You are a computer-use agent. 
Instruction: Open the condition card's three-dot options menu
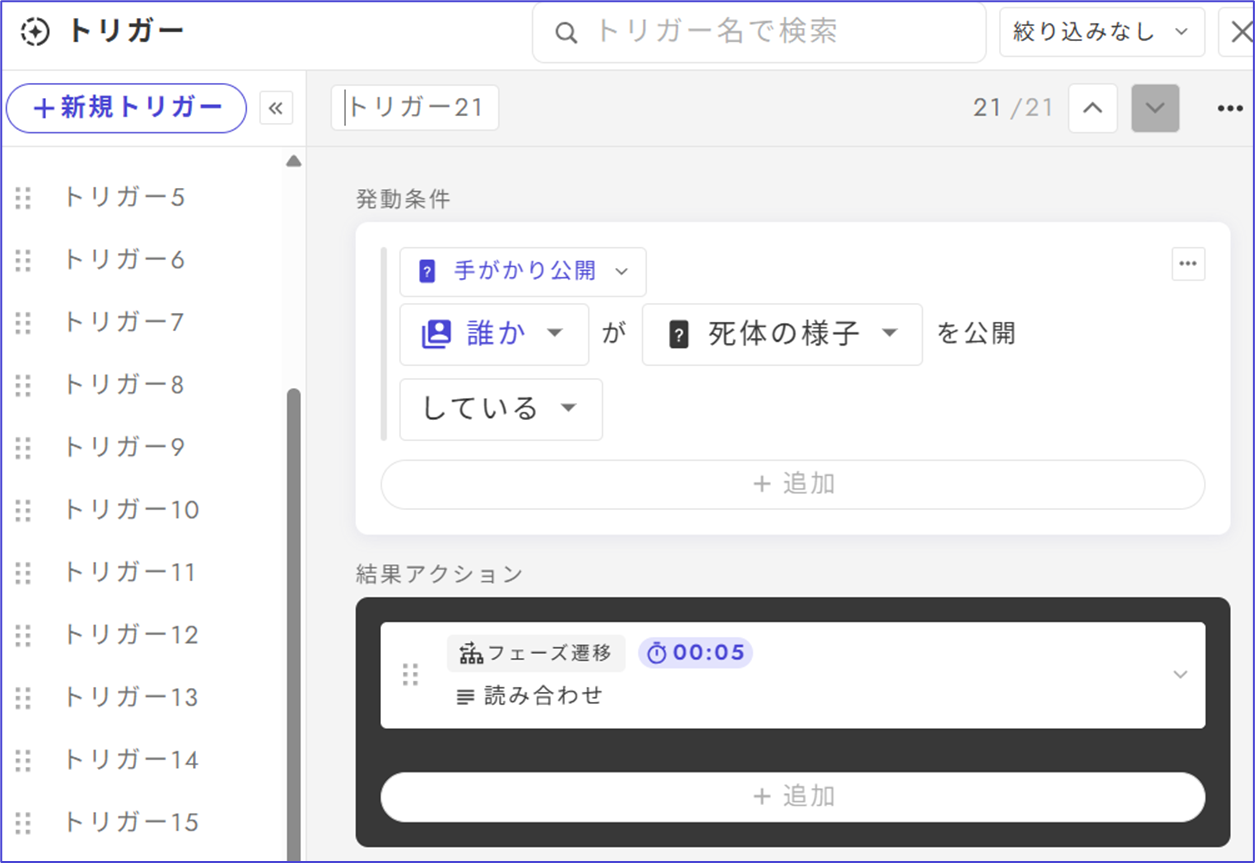tap(1187, 264)
